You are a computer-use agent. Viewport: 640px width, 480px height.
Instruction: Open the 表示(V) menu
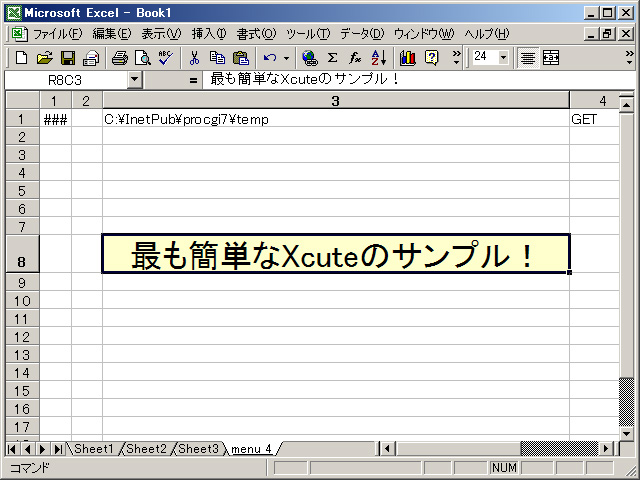(x=161, y=34)
